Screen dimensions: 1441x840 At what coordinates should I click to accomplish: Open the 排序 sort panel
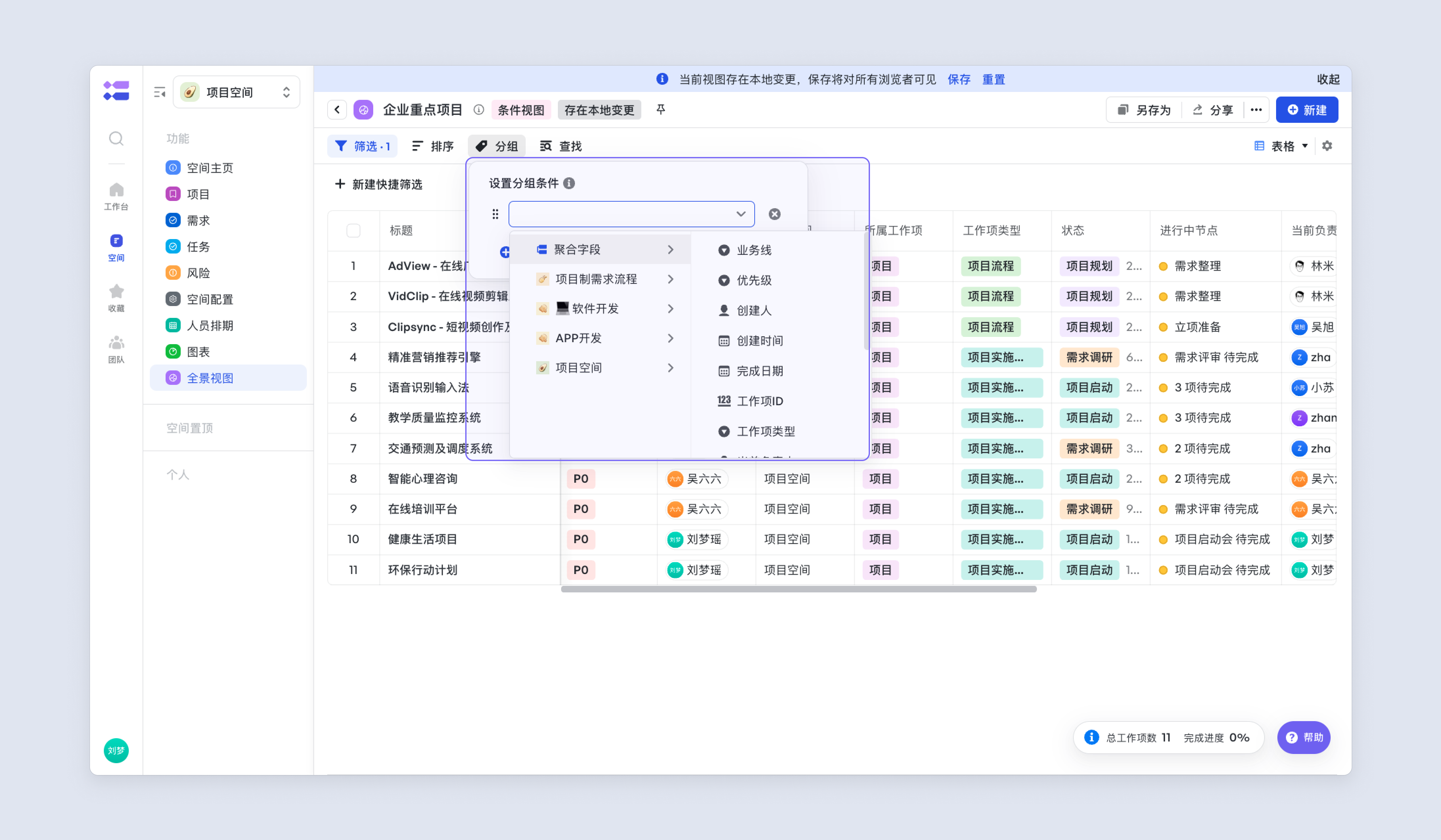click(433, 146)
